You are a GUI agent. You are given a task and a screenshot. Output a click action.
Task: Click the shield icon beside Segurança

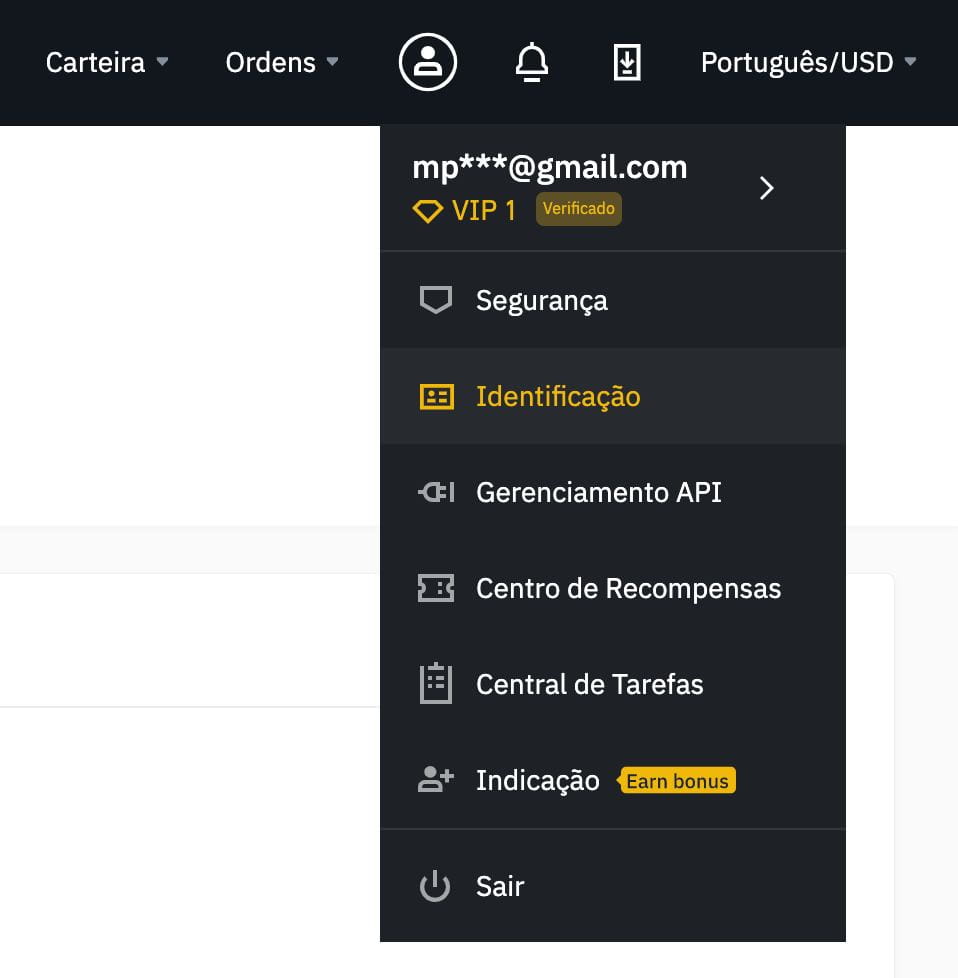coord(435,300)
